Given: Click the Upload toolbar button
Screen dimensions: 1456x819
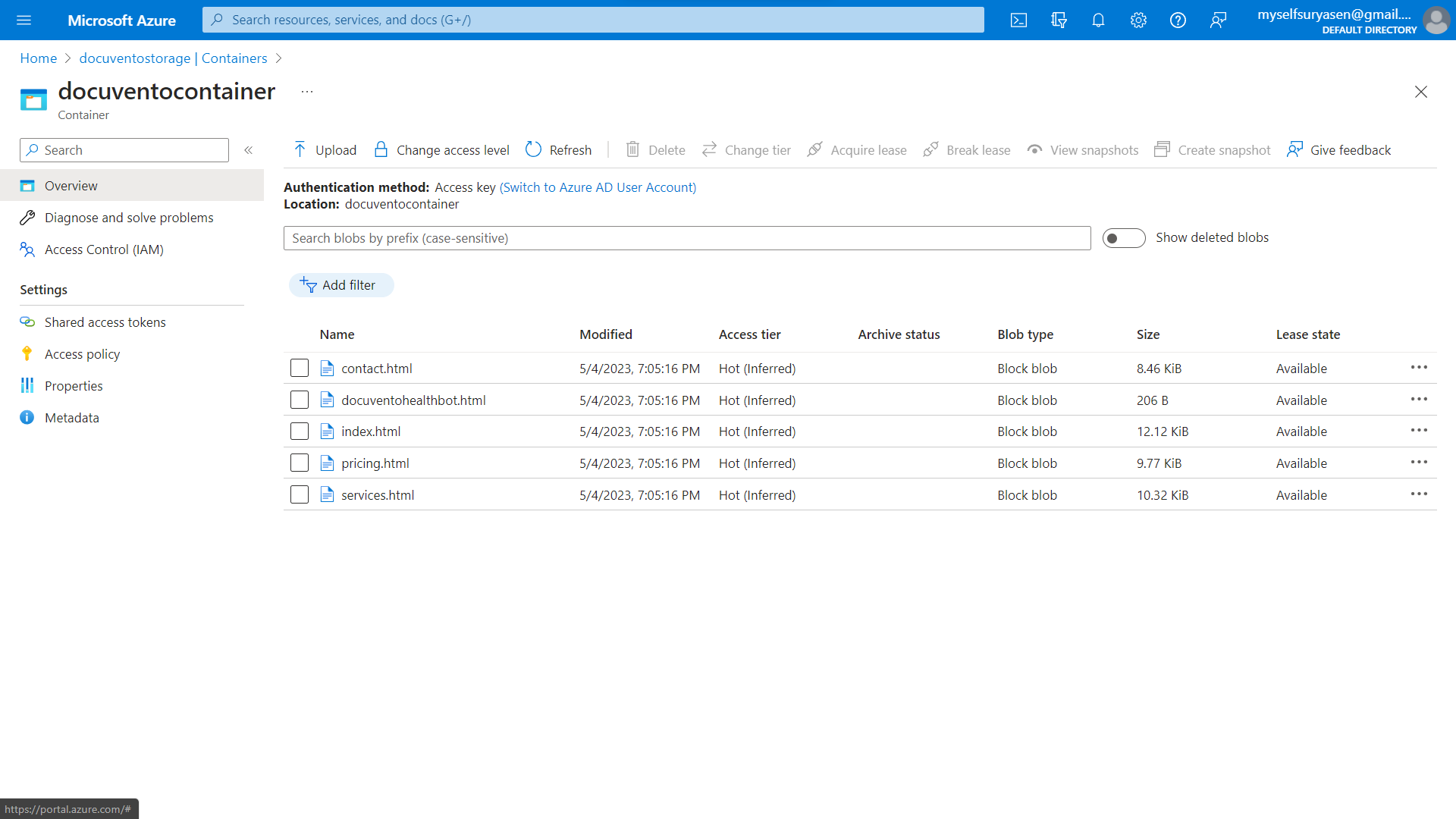Looking at the screenshot, I should [325, 150].
